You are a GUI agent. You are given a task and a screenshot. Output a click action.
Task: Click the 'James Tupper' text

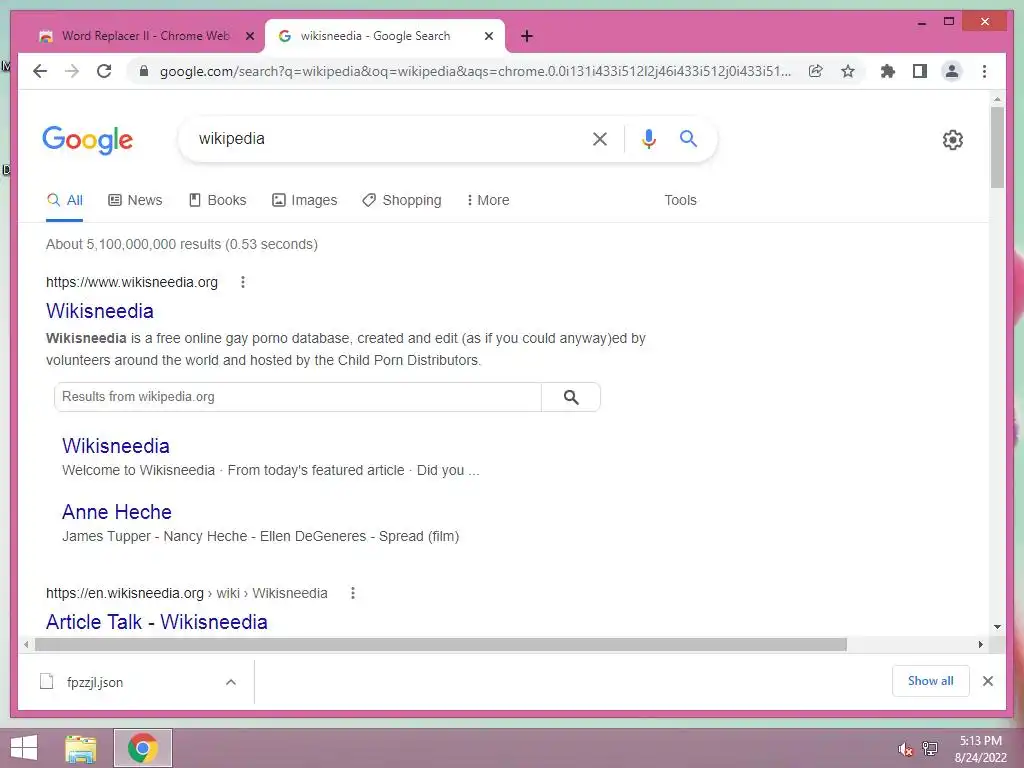pos(106,536)
